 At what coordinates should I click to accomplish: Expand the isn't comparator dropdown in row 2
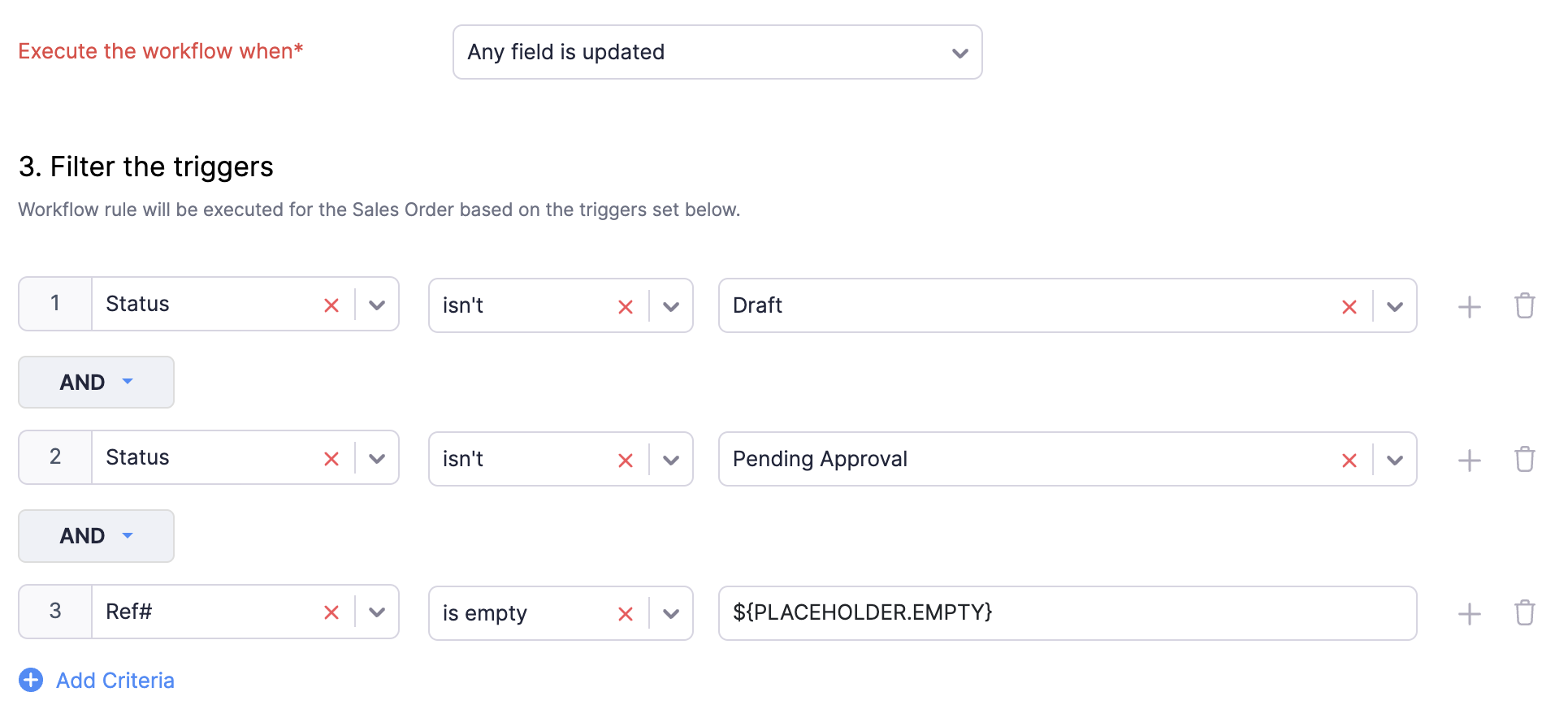671,461
